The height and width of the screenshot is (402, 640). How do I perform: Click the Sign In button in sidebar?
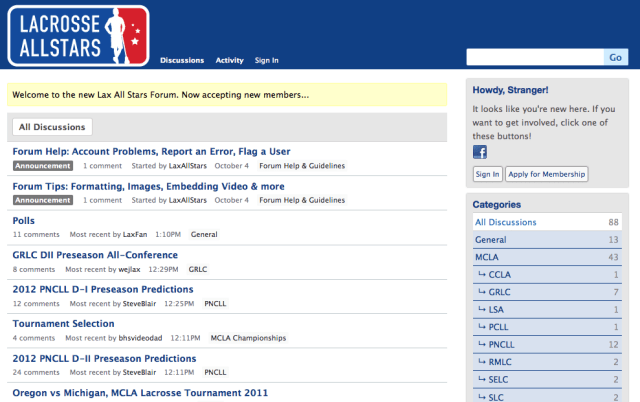coord(487,174)
